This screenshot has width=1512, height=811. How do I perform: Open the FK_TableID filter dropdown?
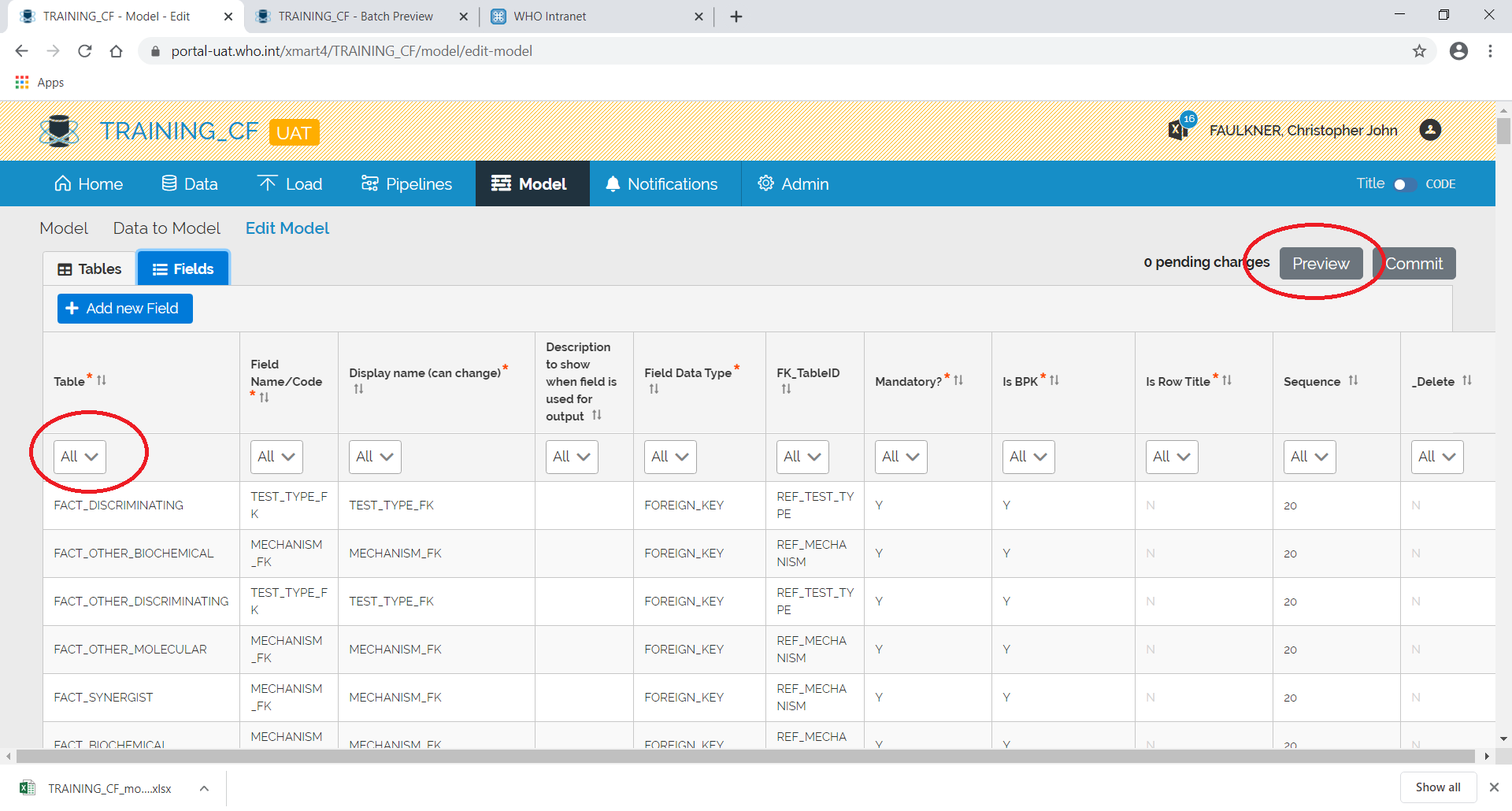point(802,457)
